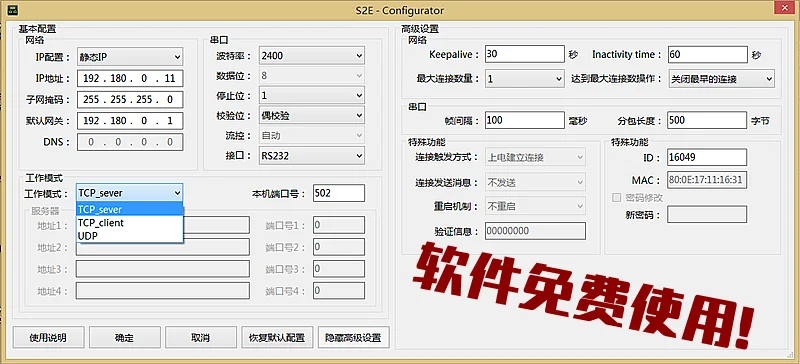Click the 验证信息 field showing 00000000
The height and width of the screenshot is (364, 800).
(535, 231)
